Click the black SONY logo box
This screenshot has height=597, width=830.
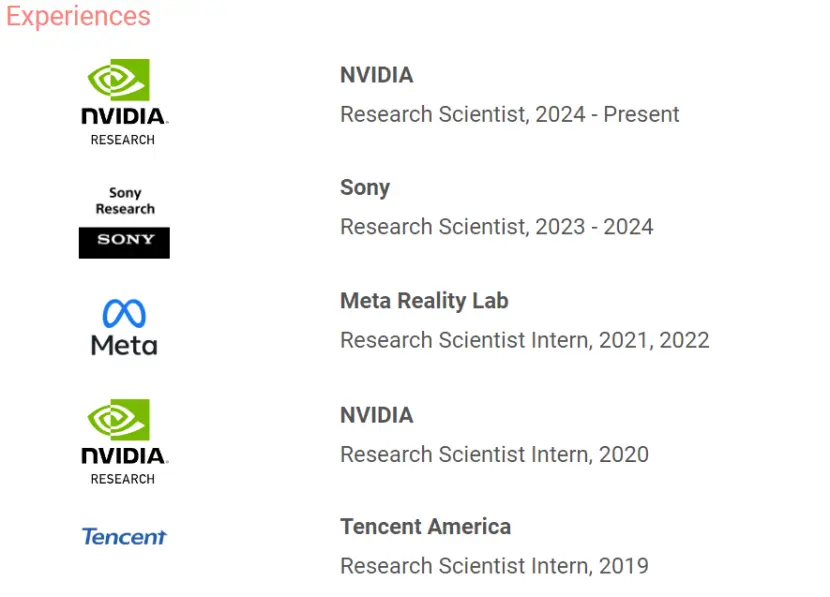coord(124,242)
